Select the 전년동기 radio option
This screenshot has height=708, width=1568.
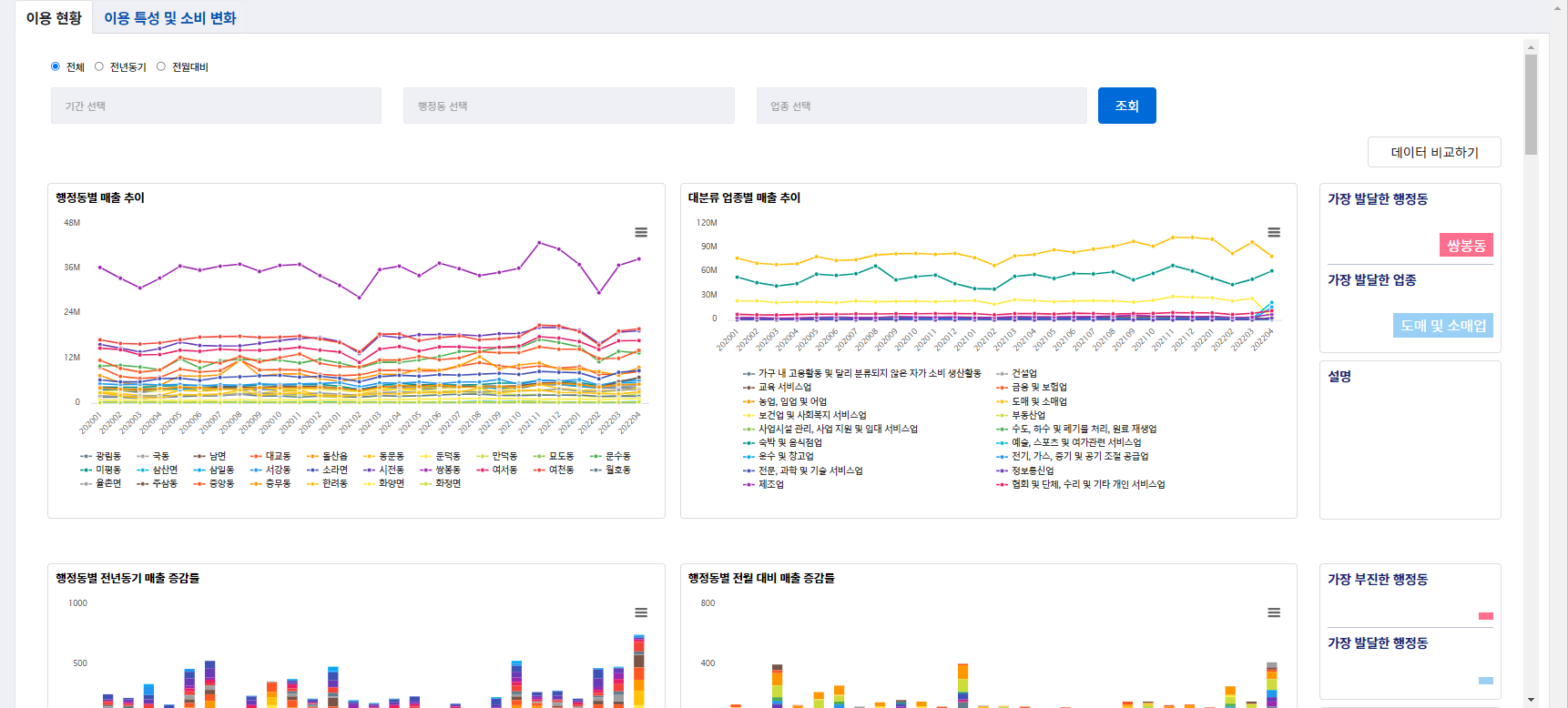click(x=99, y=66)
